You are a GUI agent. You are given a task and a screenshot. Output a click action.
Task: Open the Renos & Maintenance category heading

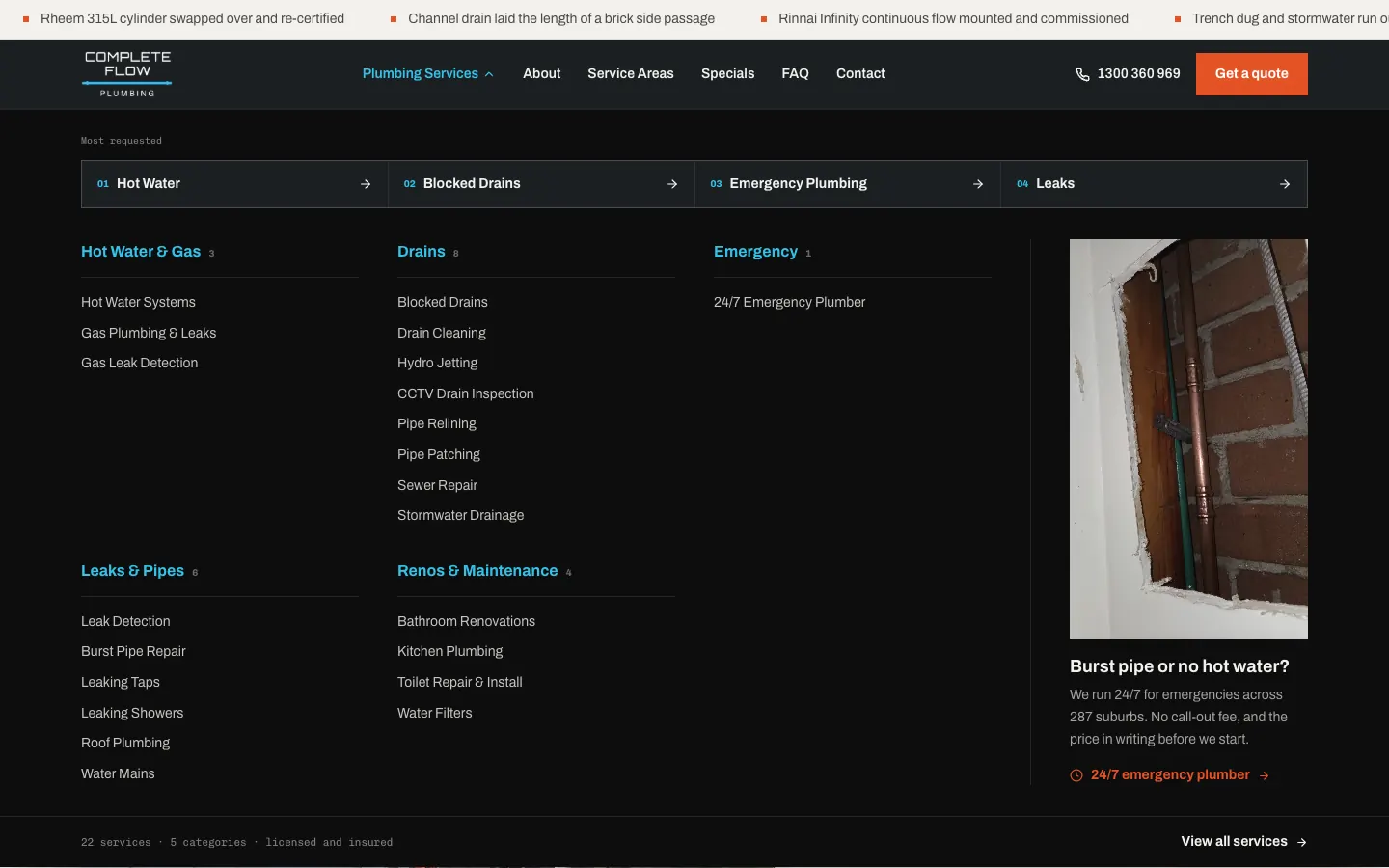pyautogui.click(x=477, y=571)
